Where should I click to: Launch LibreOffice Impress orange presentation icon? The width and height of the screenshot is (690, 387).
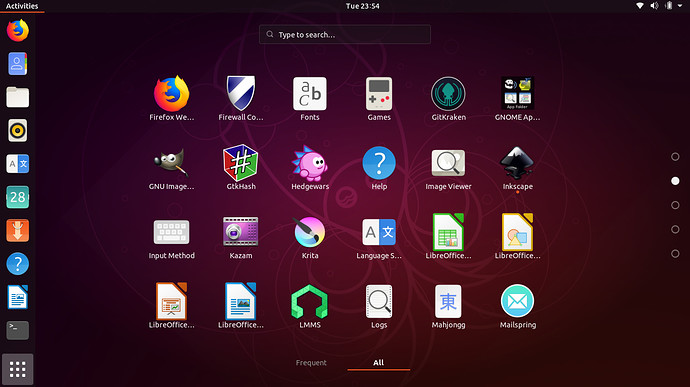(x=172, y=301)
